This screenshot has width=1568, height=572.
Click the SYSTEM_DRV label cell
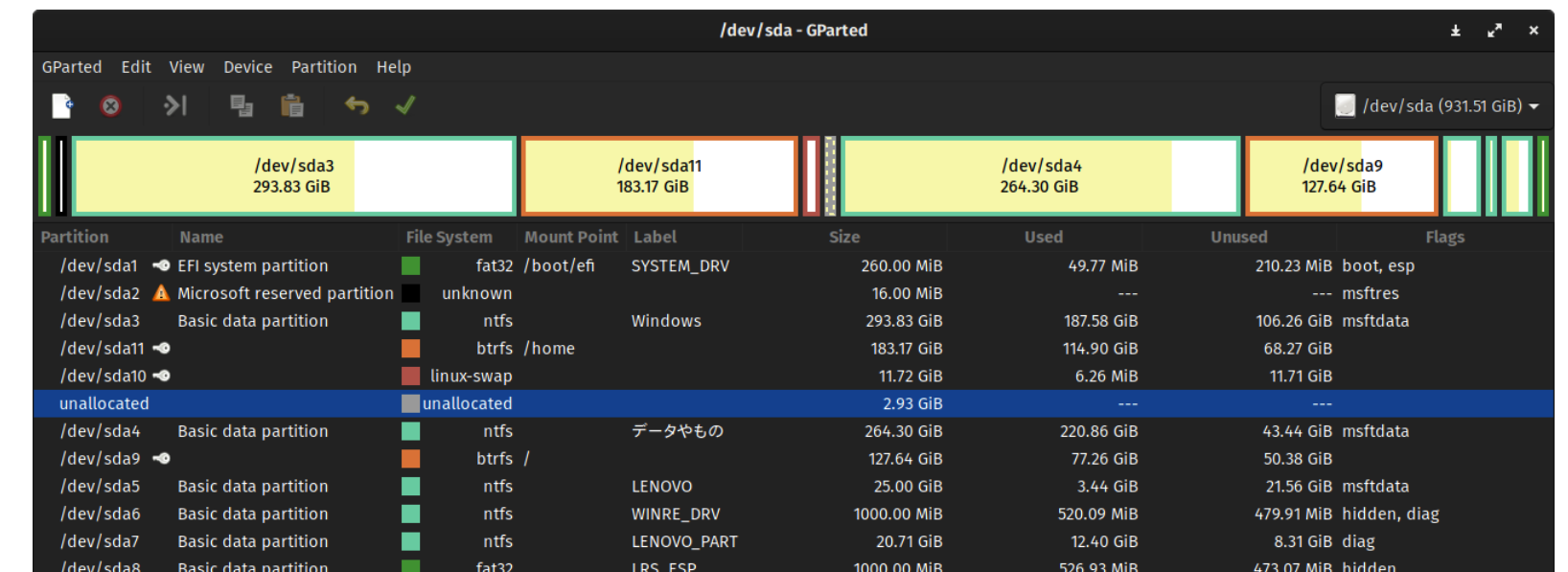coord(680,265)
